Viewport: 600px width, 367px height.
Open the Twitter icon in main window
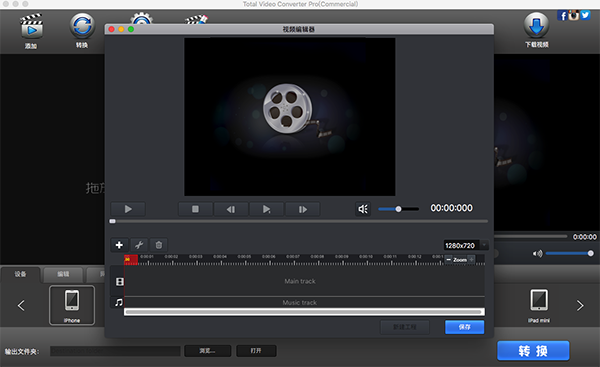click(x=585, y=15)
